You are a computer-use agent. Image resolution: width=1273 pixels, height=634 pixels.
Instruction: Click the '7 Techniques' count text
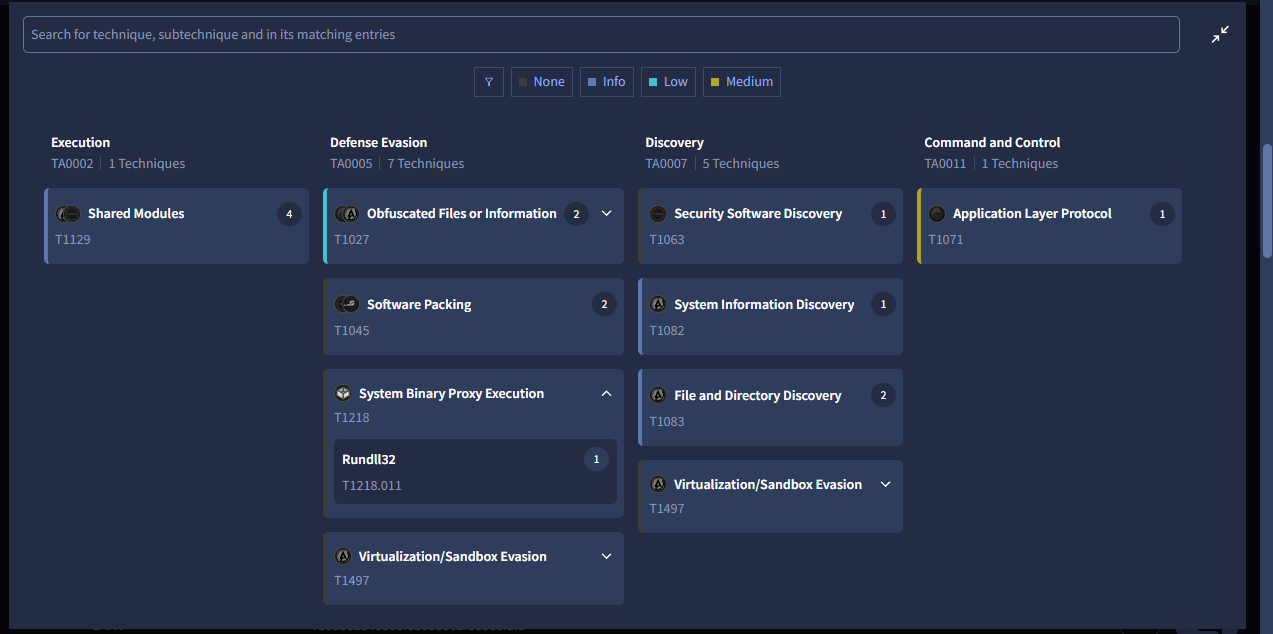pyautogui.click(x=426, y=164)
